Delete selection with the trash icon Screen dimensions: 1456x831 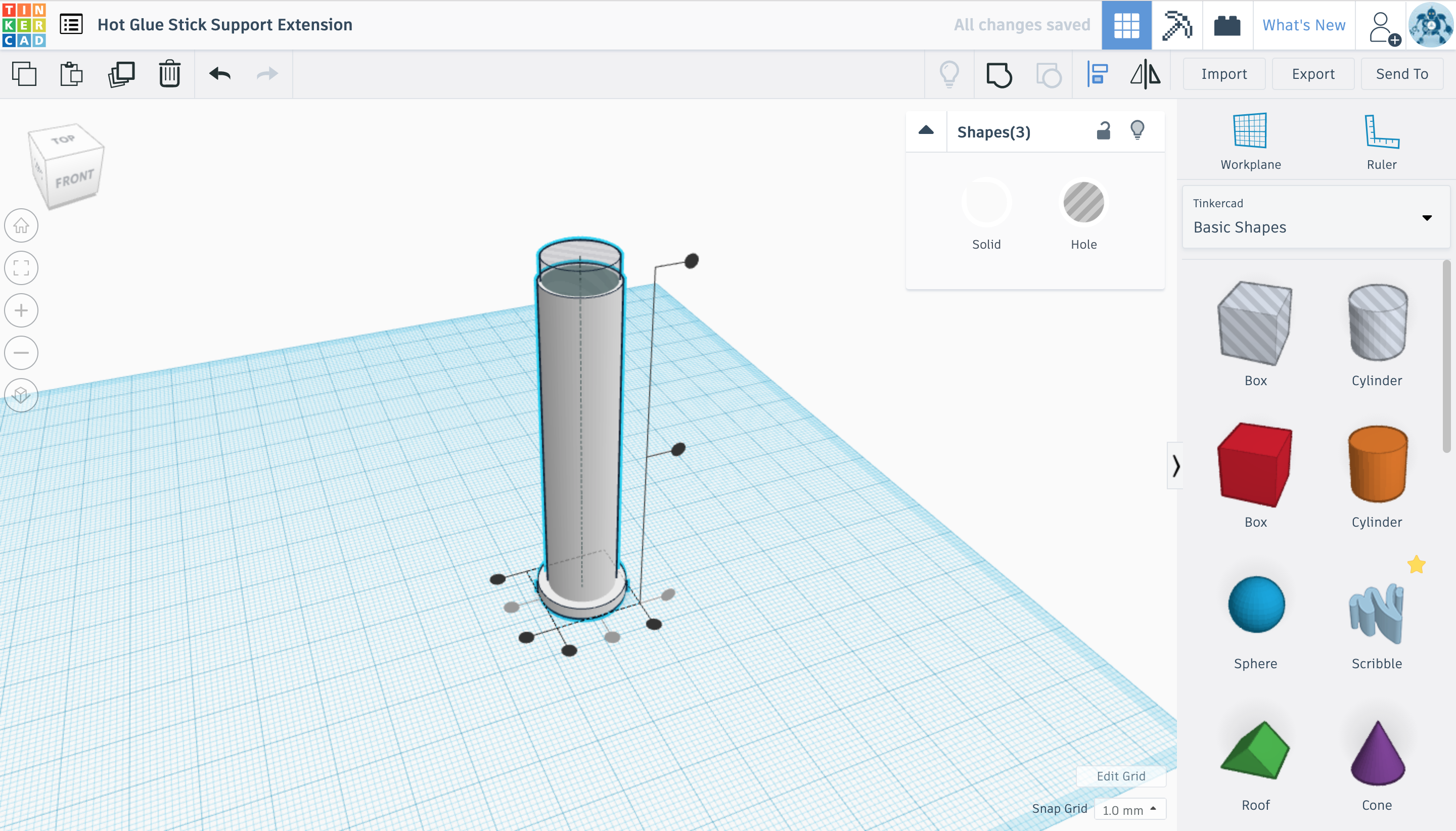coord(169,74)
